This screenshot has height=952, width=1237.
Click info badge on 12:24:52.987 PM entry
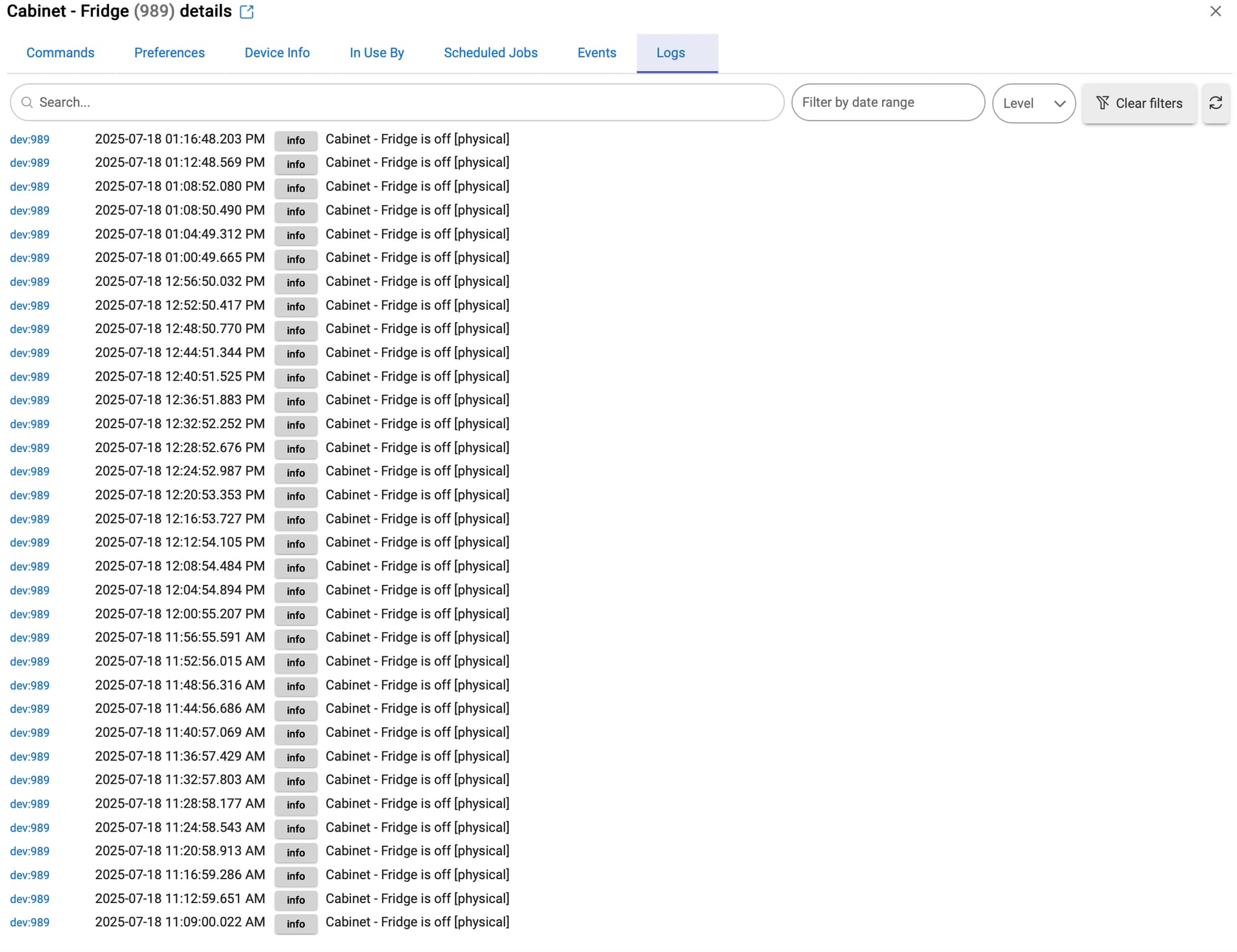coord(296,473)
